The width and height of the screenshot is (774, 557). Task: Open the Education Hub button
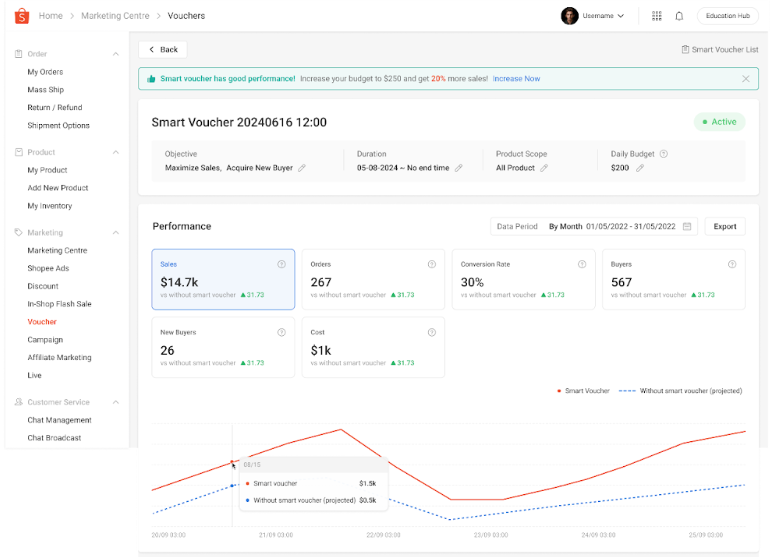pos(728,16)
